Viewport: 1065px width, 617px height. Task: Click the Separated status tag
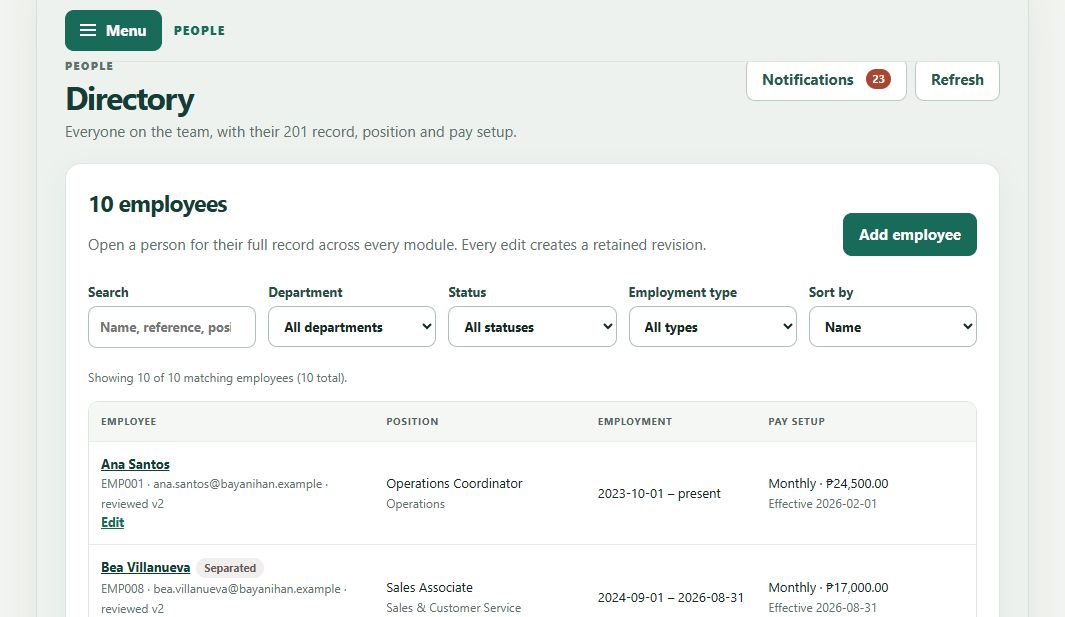pos(230,568)
